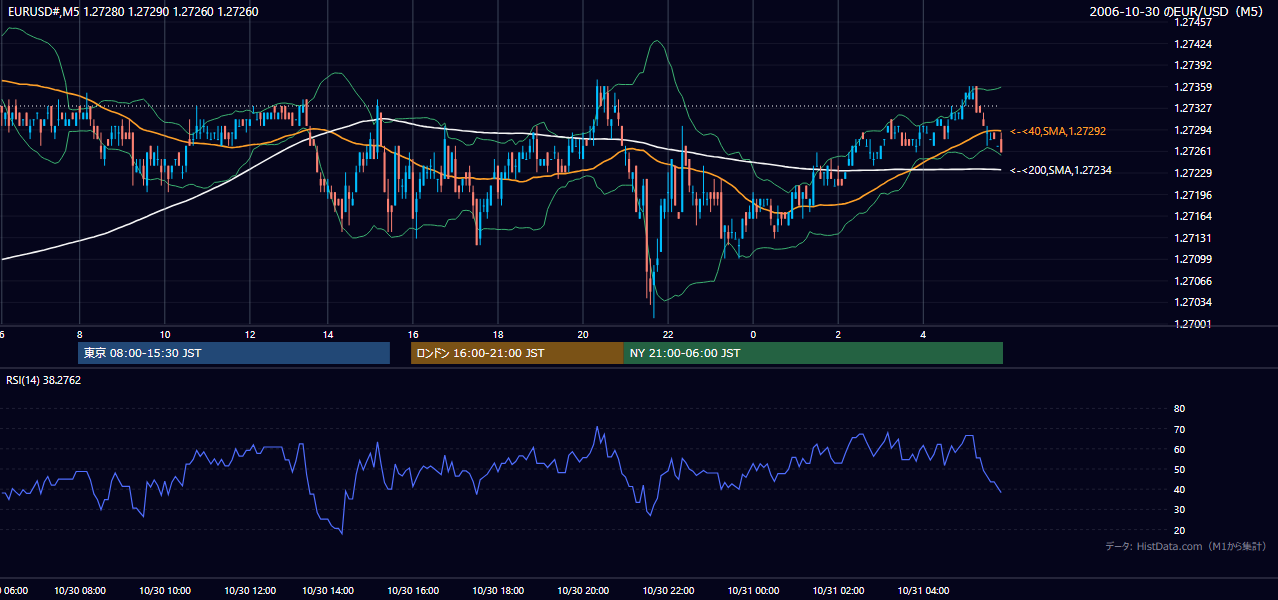Screen dimensions: 1278x600
Task: Click the HistData.com data source credit
Action: tap(1186, 546)
